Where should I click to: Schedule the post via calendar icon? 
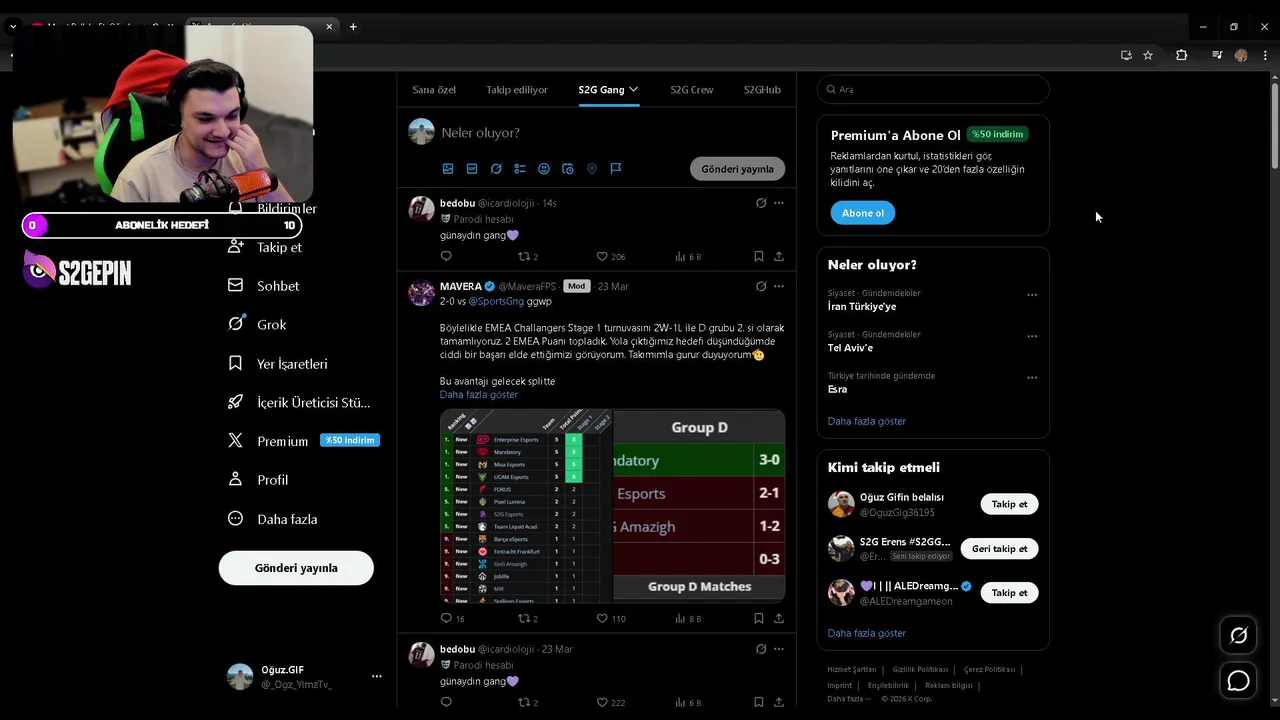(568, 169)
